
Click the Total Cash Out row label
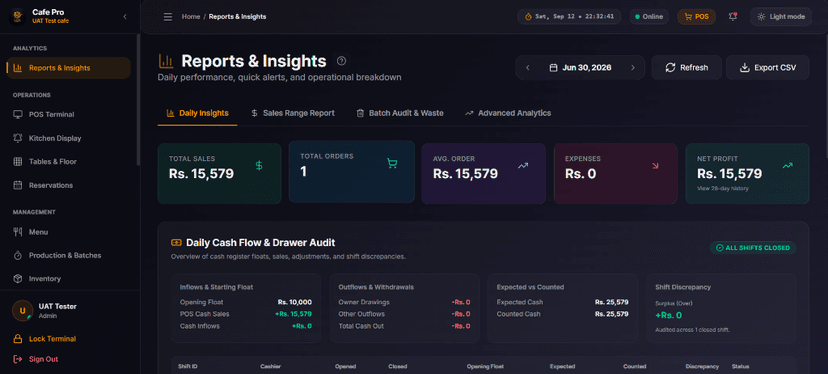pos(361,326)
